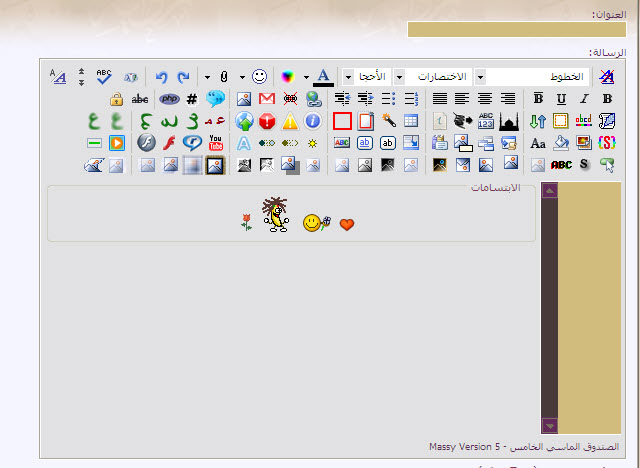640x468 pixels.
Task: Click the Redo arrow icon
Action: coord(183,77)
